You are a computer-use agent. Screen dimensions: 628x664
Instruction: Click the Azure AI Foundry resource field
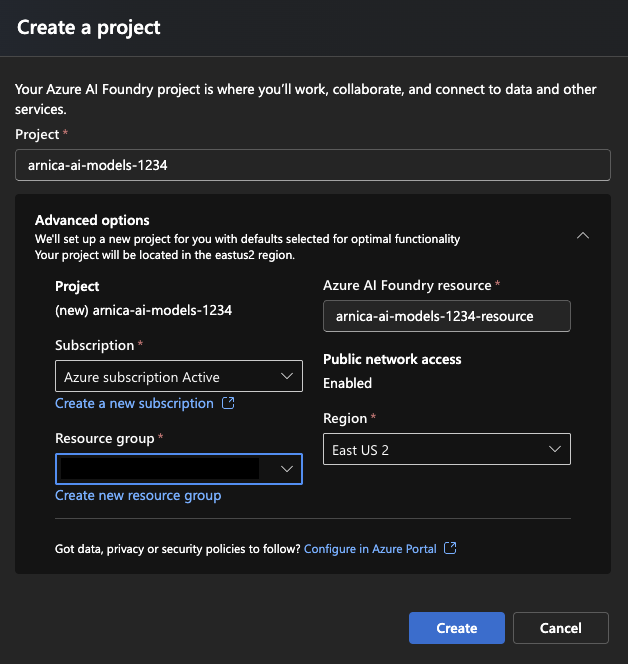coord(446,316)
